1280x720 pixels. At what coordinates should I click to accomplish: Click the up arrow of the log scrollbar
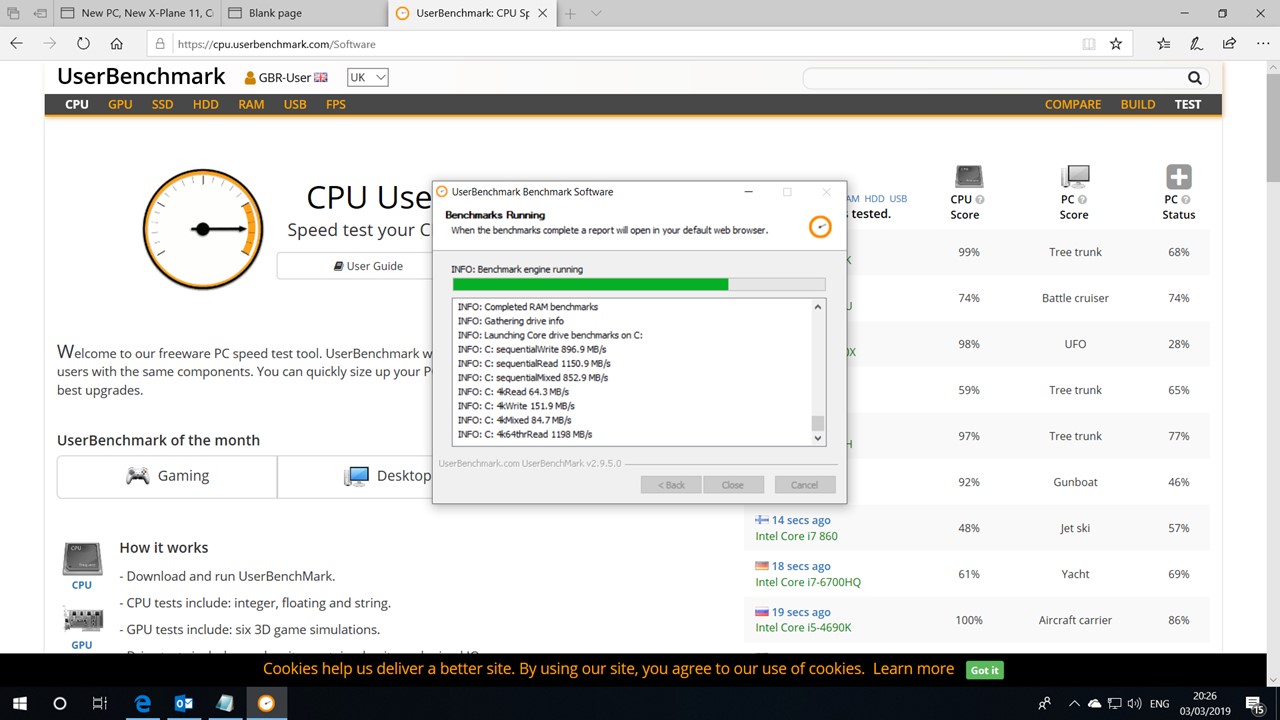coord(817,307)
